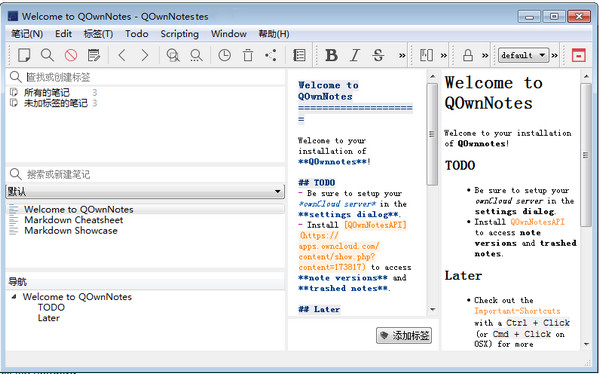
Task: Open the todo list icon
Action: pos(299,55)
